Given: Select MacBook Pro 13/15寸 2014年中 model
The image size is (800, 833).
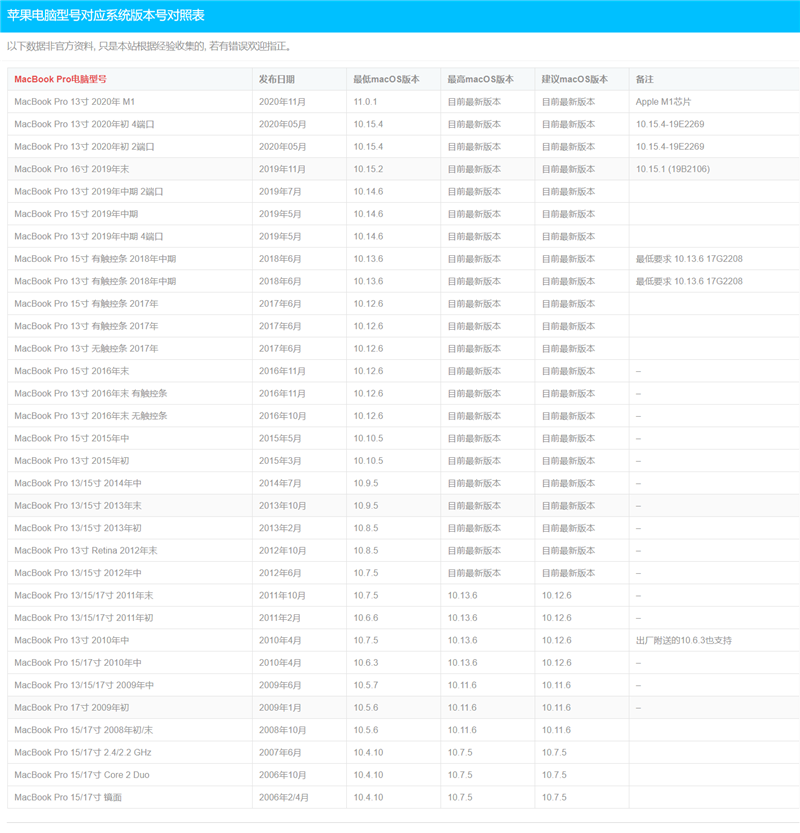Looking at the screenshot, I should (78, 483).
